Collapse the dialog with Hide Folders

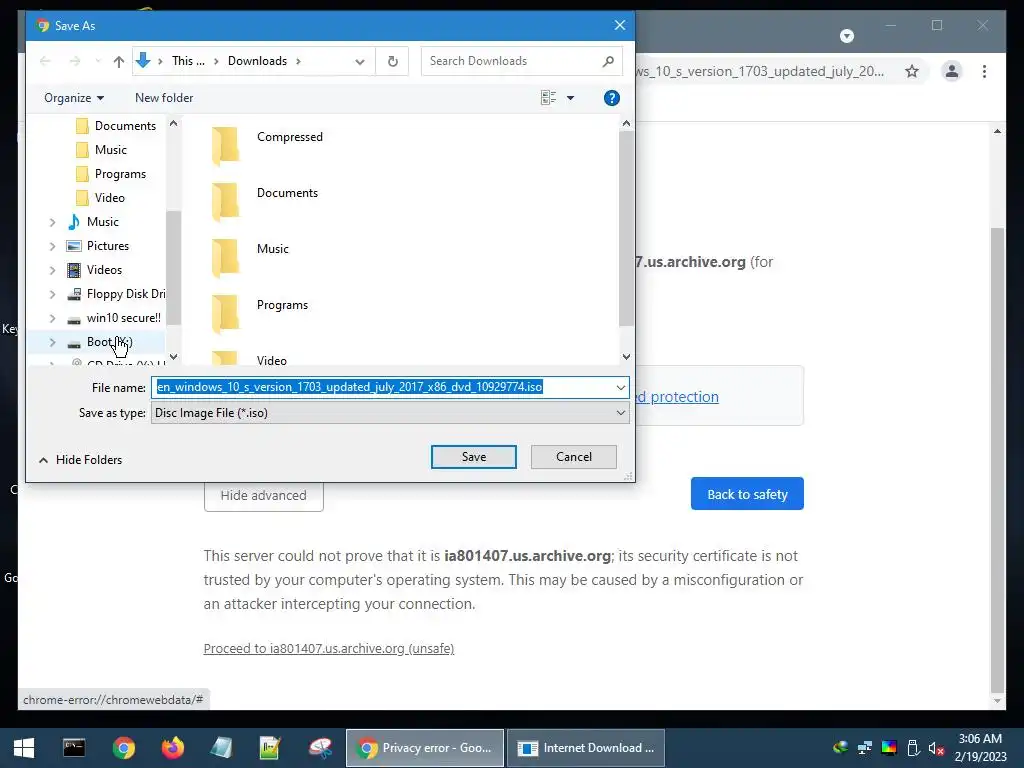point(80,460)
